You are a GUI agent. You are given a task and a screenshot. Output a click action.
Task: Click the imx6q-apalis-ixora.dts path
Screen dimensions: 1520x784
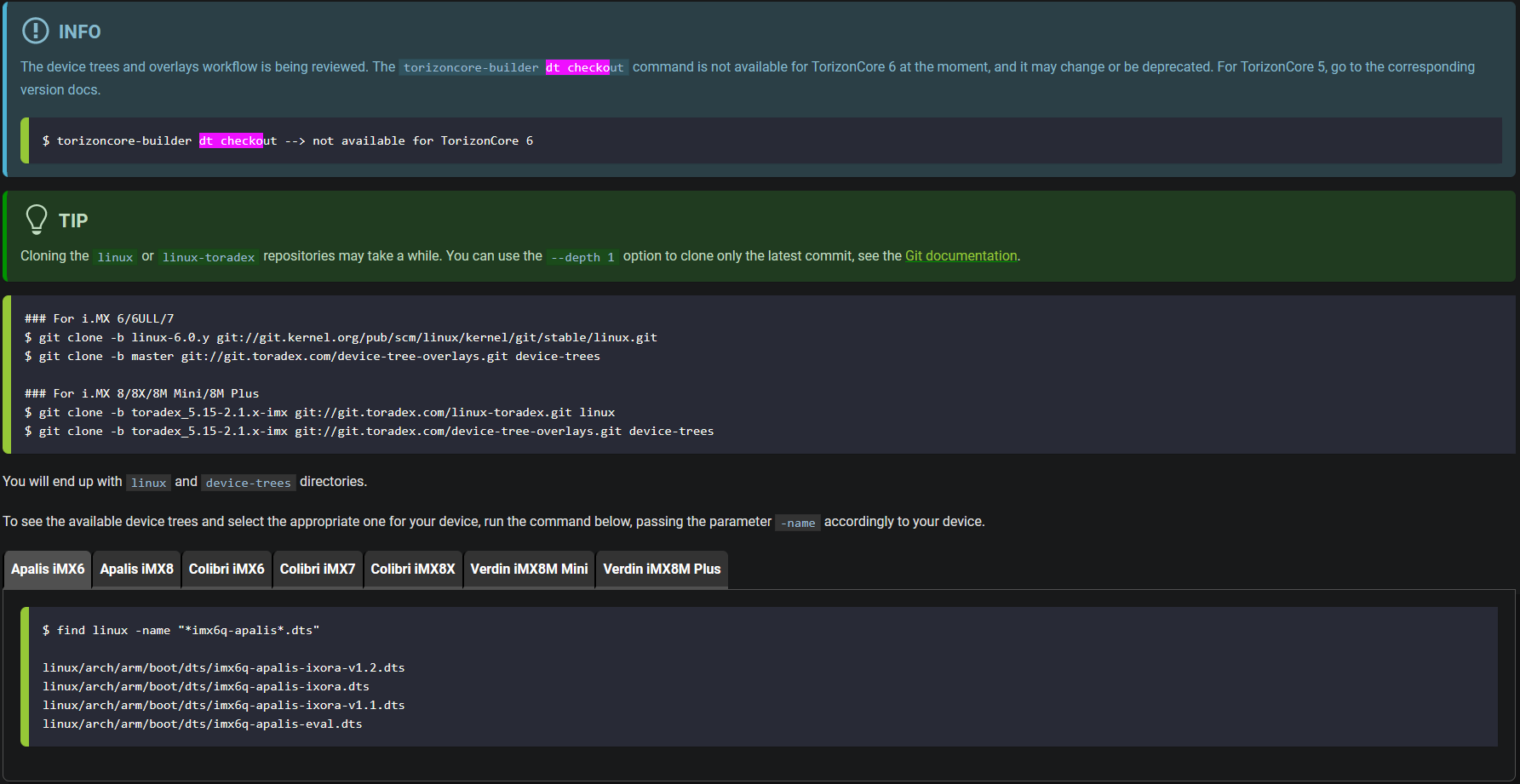coord(206,686)
